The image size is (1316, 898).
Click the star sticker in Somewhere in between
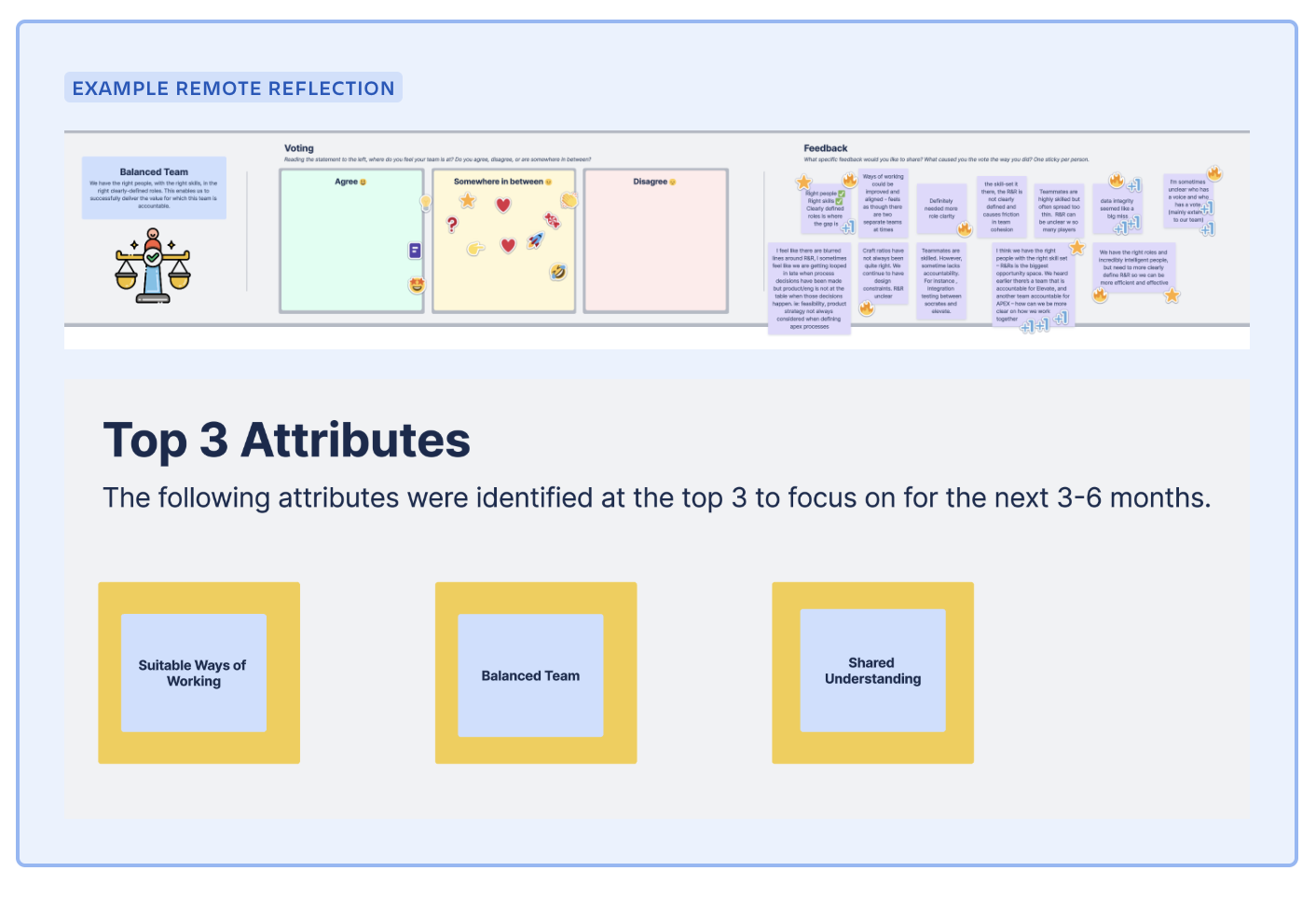pos(467,200)
